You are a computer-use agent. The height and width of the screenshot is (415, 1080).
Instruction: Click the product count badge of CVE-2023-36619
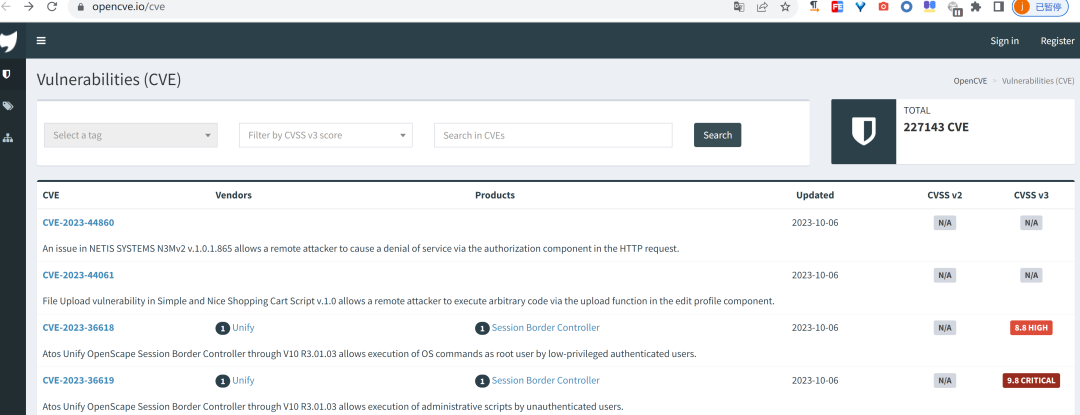pyautogui.click(x=482, y=381)
